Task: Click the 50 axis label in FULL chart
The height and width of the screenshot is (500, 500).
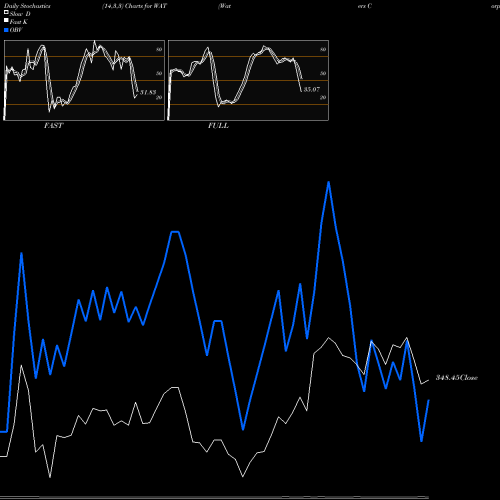Action: pyautogui.click(x=323, y=73)
